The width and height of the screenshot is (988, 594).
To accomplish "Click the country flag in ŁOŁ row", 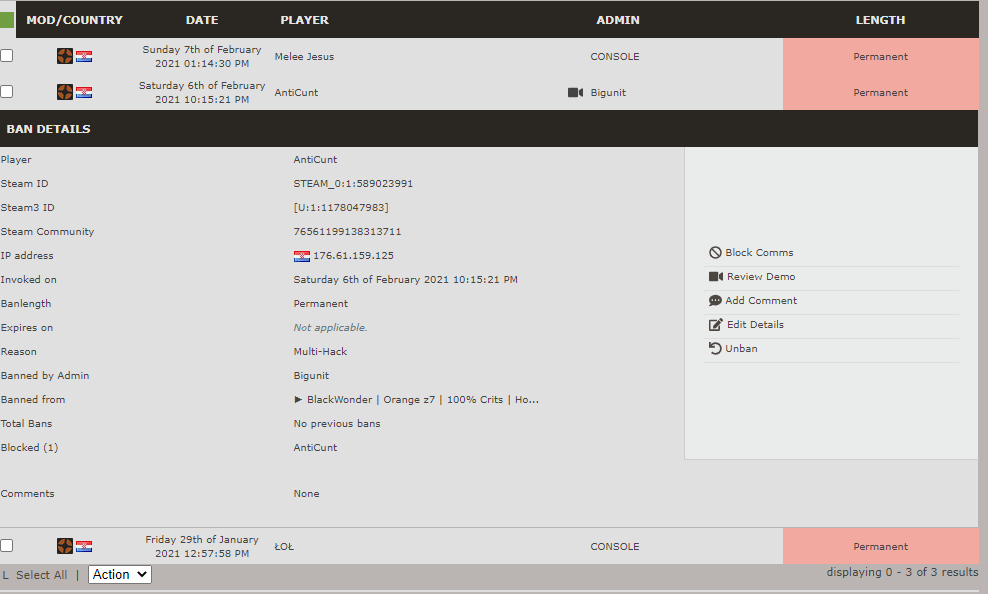I will [x=84, y=546].
